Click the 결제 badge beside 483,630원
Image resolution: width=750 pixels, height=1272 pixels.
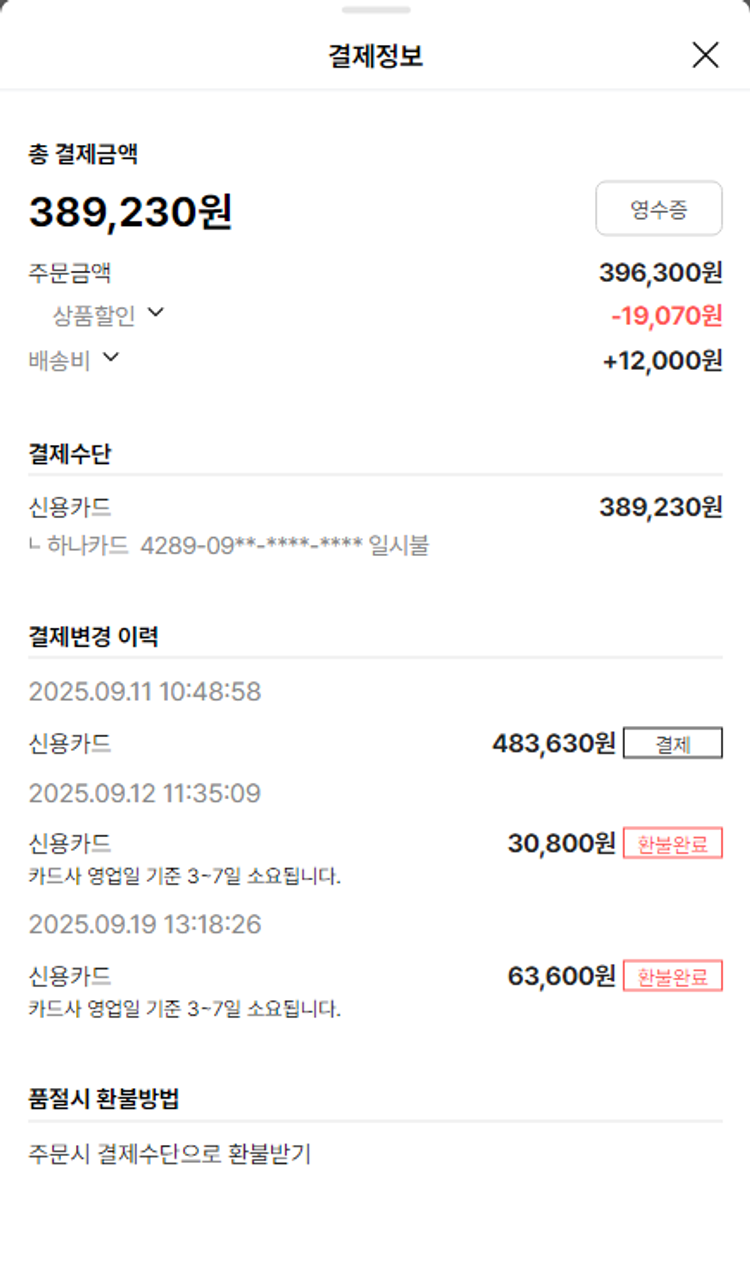[x=672, y=744]
